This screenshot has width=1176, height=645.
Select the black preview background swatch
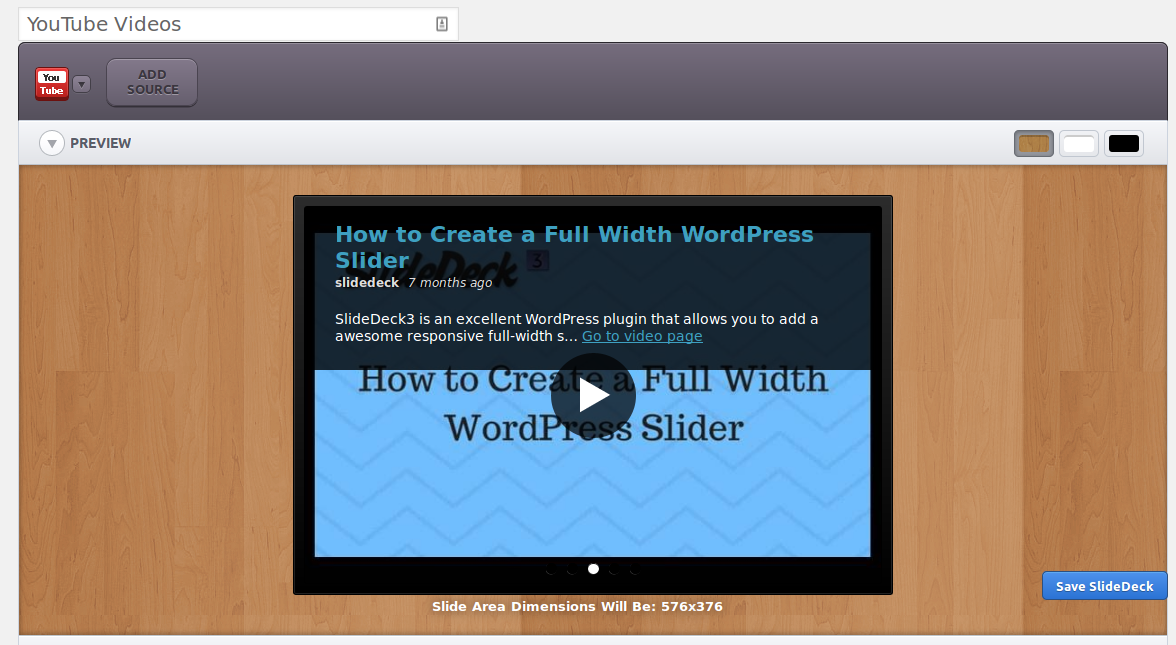click(1124, 143)
